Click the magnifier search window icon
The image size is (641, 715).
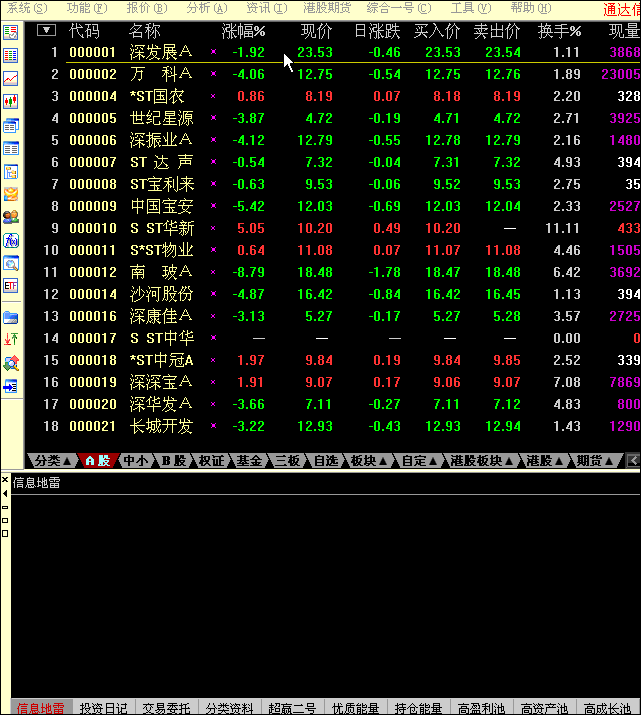point(10,264)
